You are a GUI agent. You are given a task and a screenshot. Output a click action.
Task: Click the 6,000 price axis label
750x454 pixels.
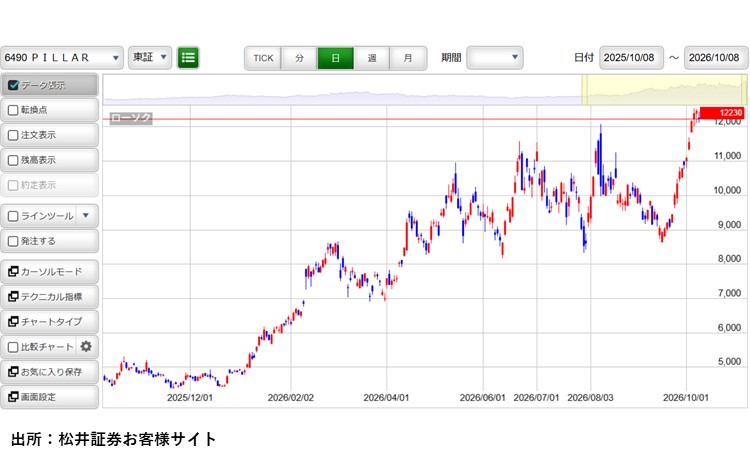click(x=729, y=328)
